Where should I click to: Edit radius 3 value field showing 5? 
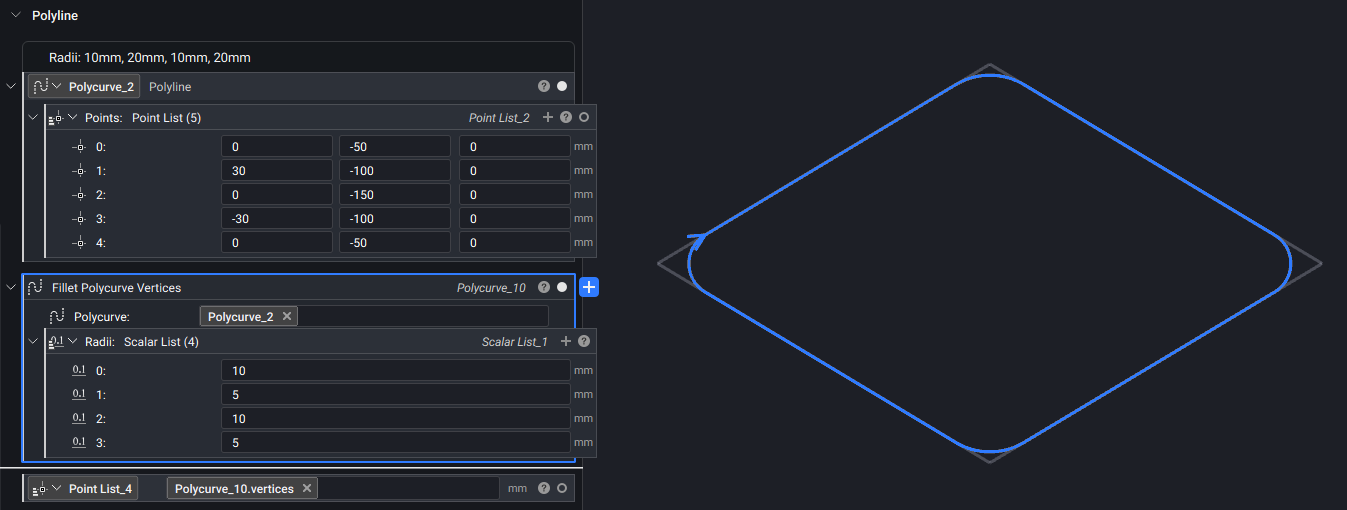pyautogui.click(x=396, y=443)
